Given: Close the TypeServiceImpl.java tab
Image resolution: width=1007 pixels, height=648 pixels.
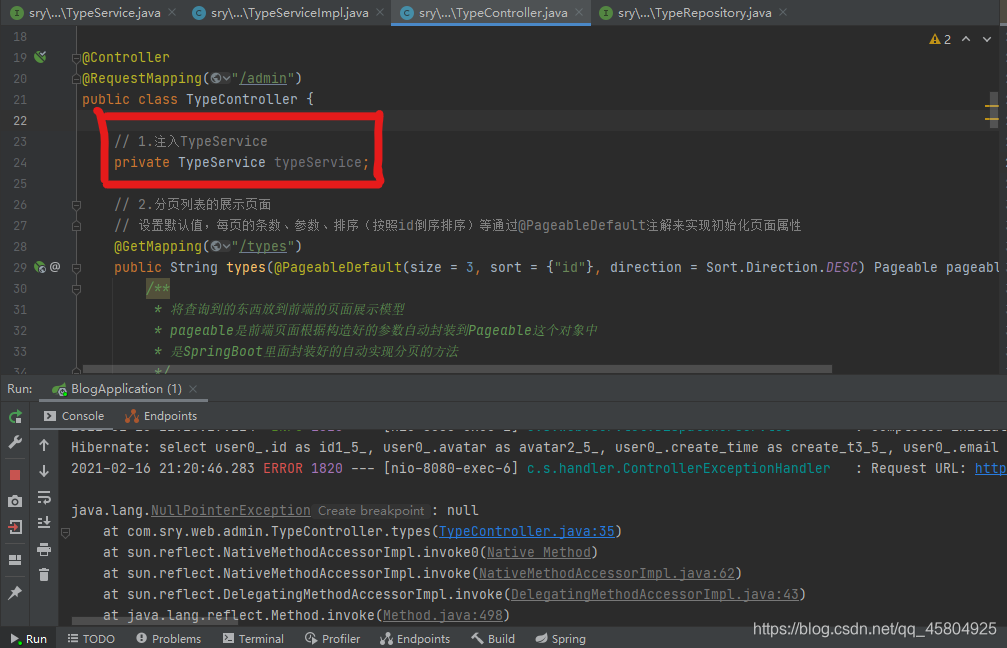Looking at the screenshot, I should point(380,12).
